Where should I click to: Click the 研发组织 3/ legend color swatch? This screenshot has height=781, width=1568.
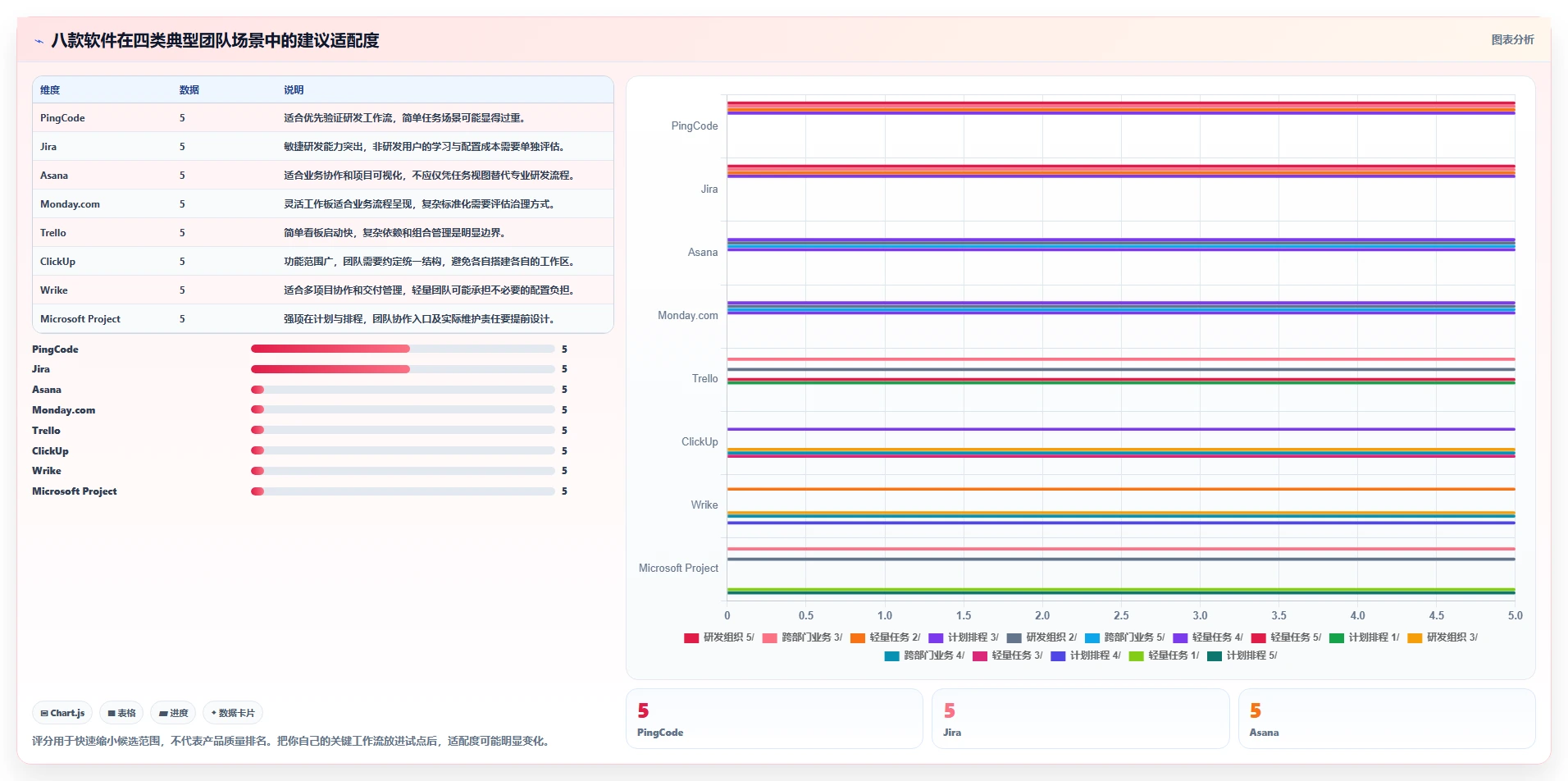pos(1415,637)
